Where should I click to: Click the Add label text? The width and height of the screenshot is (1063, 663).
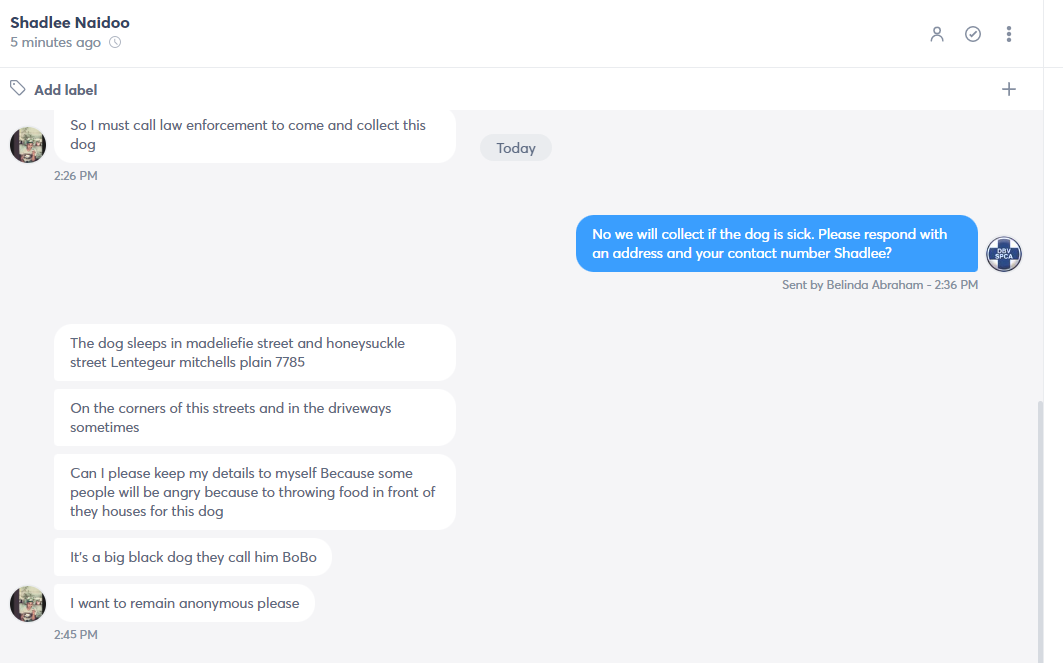pyautogui.click(x=66, y=89)
